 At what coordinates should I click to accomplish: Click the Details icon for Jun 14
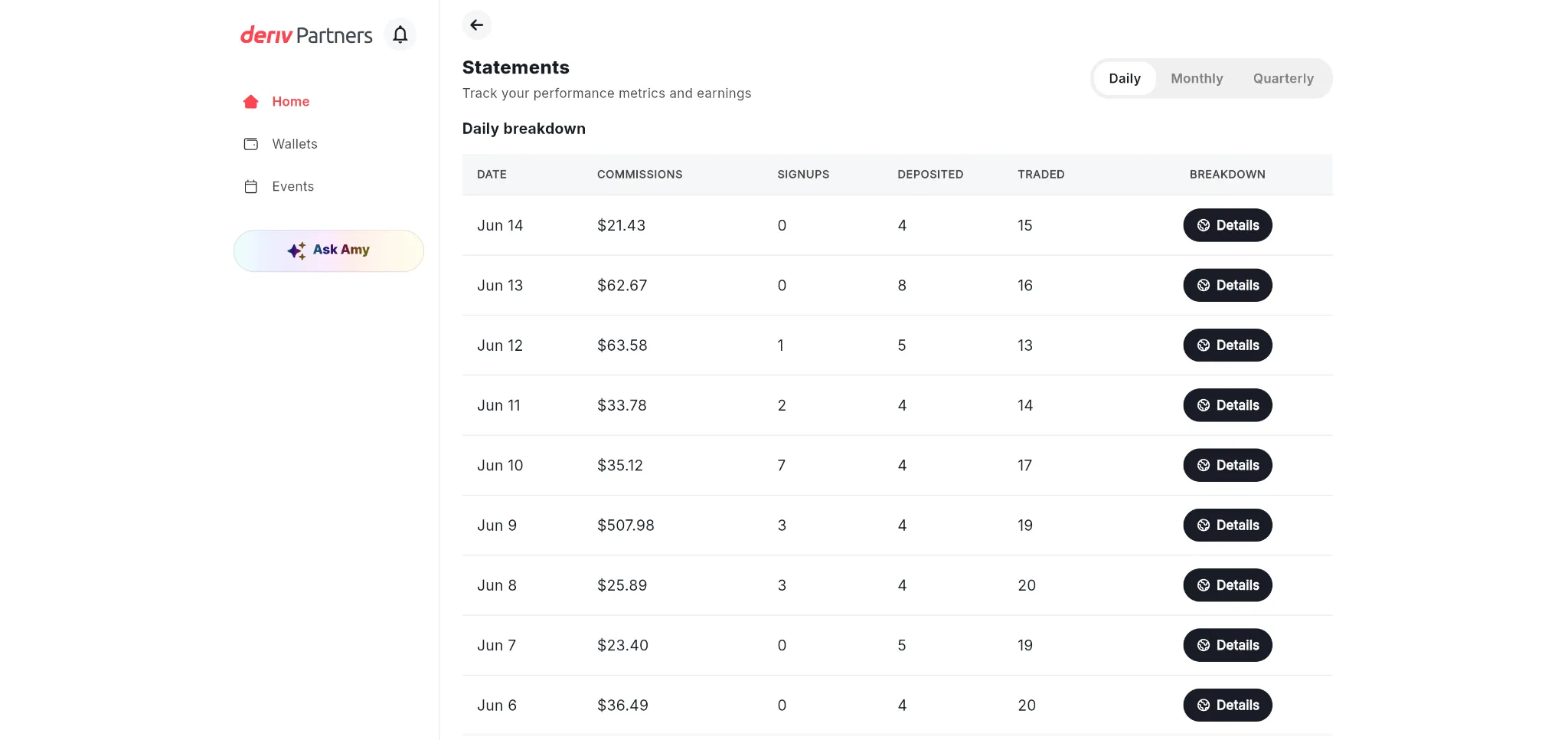(x=1204, y=225)
